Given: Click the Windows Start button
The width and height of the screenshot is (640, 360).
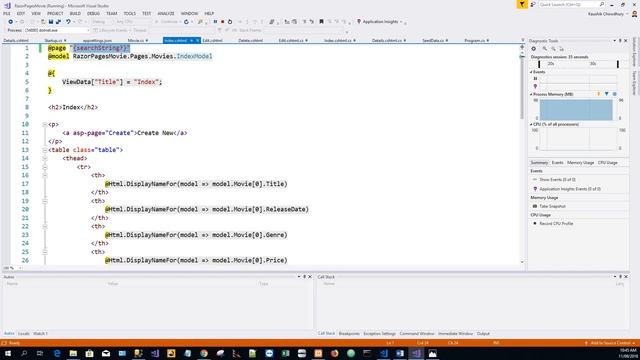Looking at the screenshot, I should pyautogui.click(x=8, y=353).
